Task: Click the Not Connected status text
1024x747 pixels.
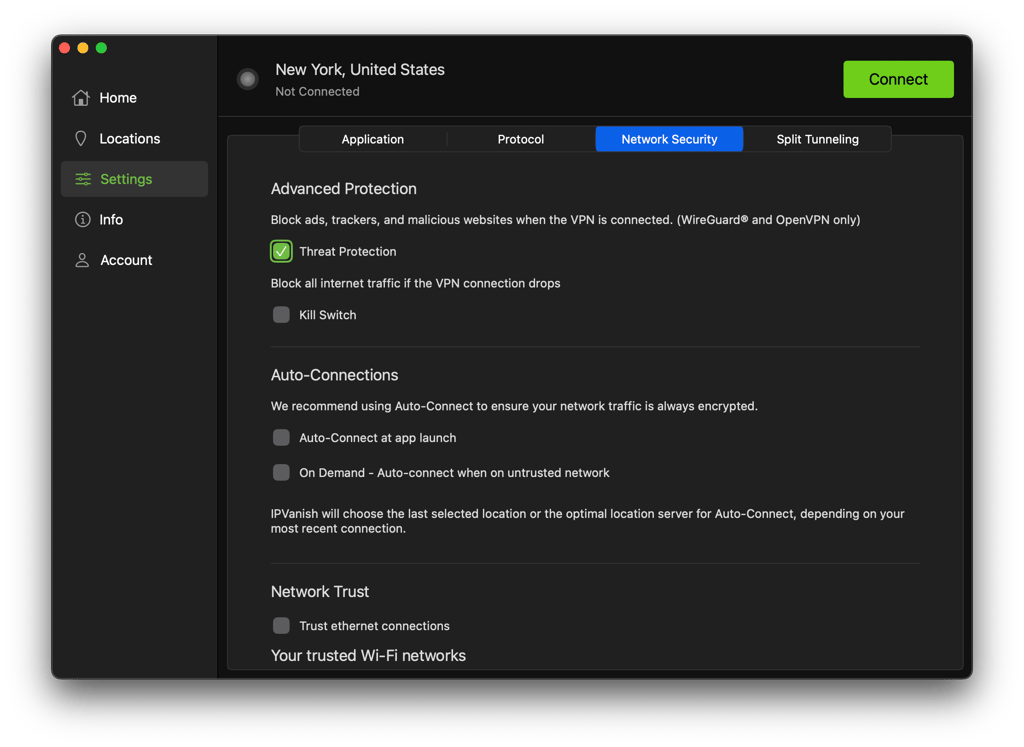Action: [317, 91]
